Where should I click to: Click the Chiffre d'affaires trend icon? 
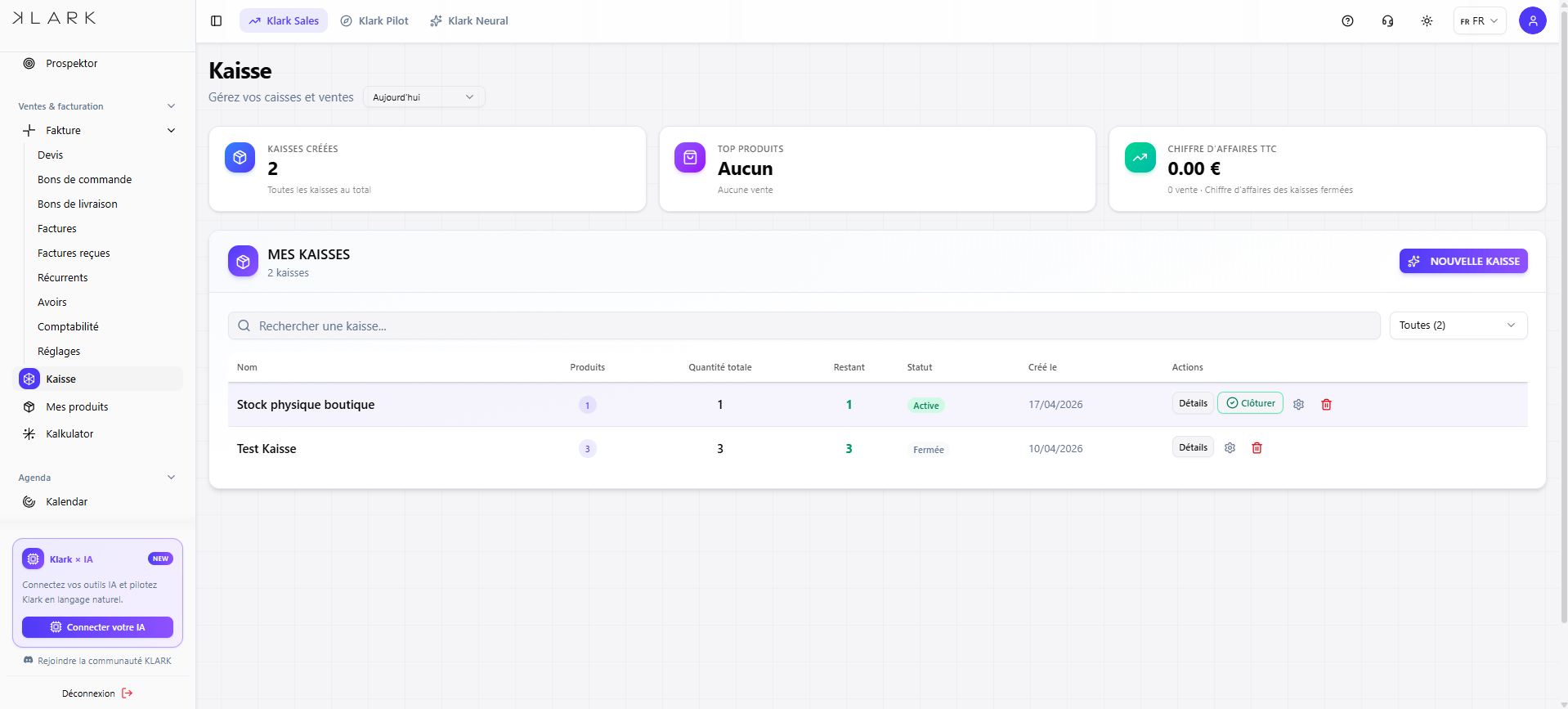click(1140, 158)
